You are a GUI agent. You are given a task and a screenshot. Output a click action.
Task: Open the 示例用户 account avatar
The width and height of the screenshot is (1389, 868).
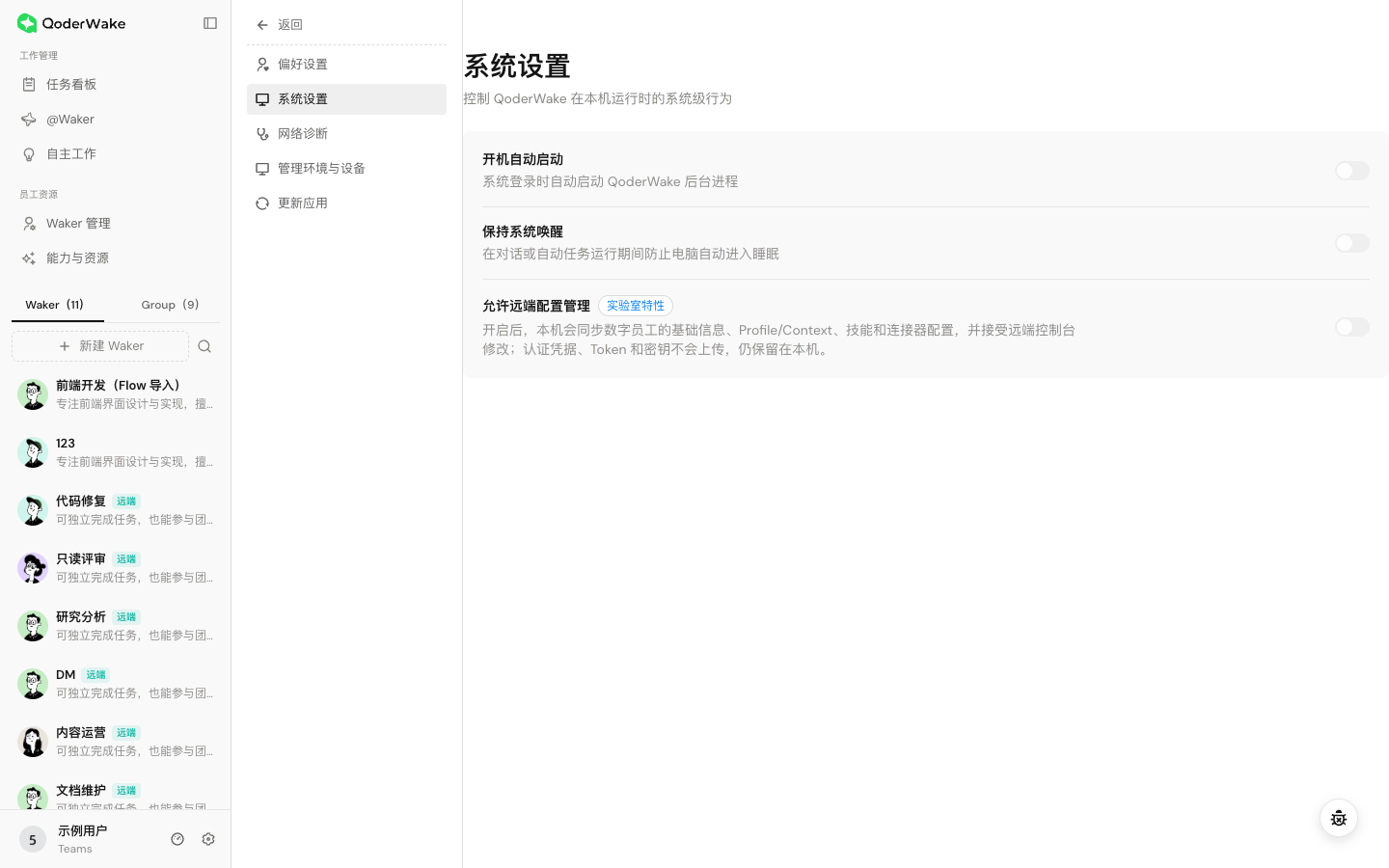33,839
